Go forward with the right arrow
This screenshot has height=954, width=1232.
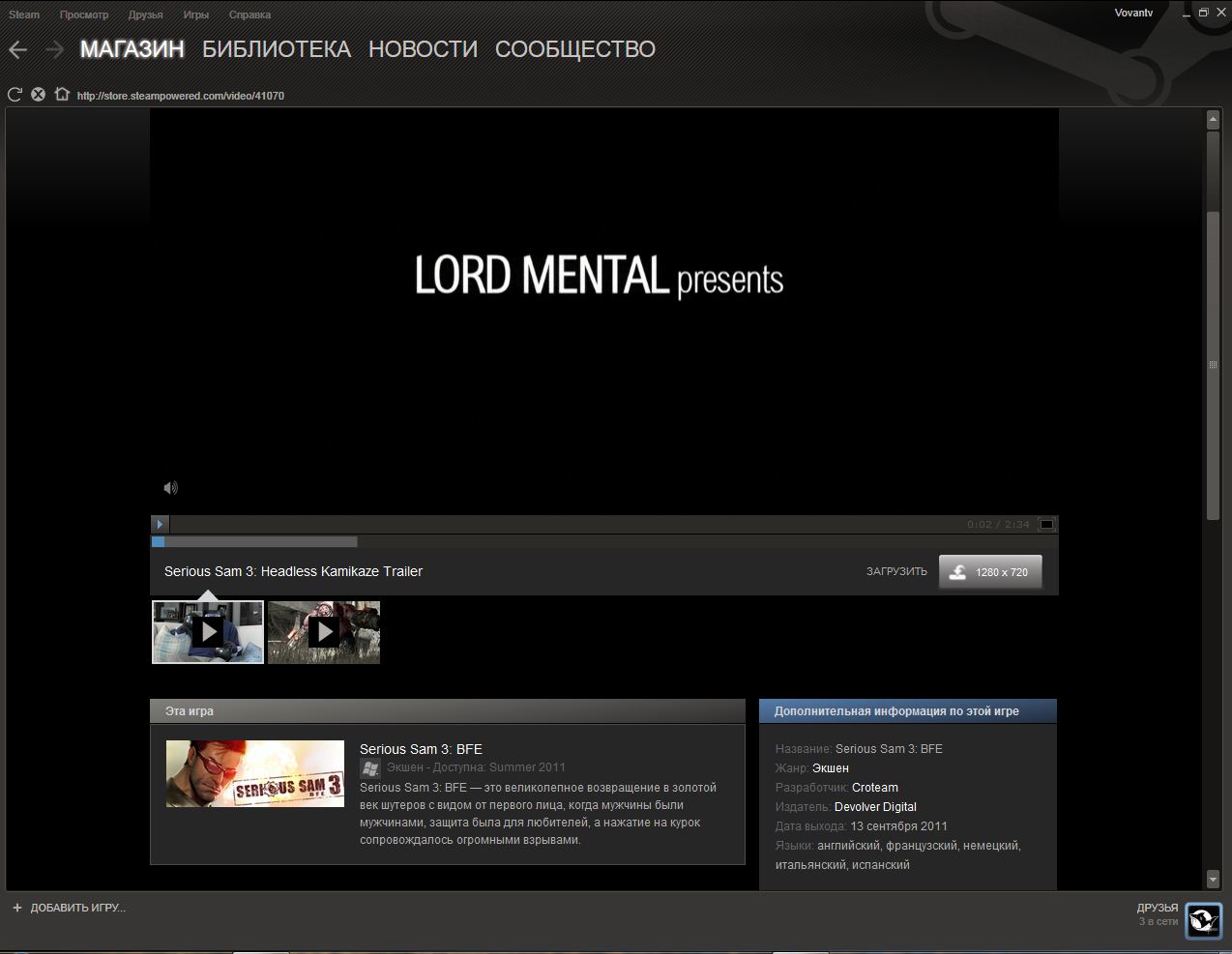pyautogui.click(x=54, y=49)
